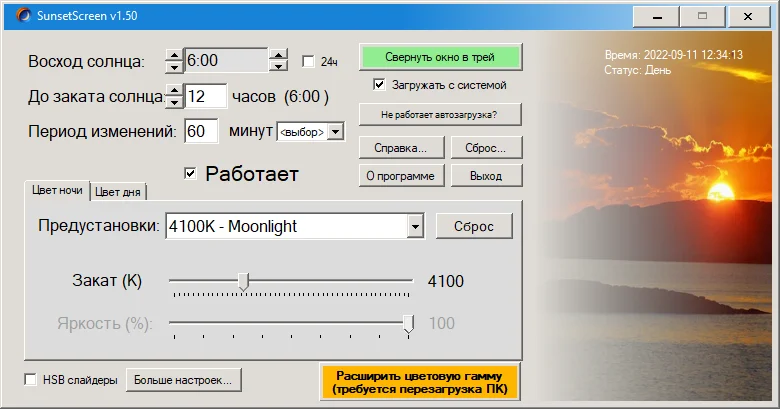The height and width of the screenshot is (409, 780).
Task: Open Больше настроек settings
Action: [183, 380]
